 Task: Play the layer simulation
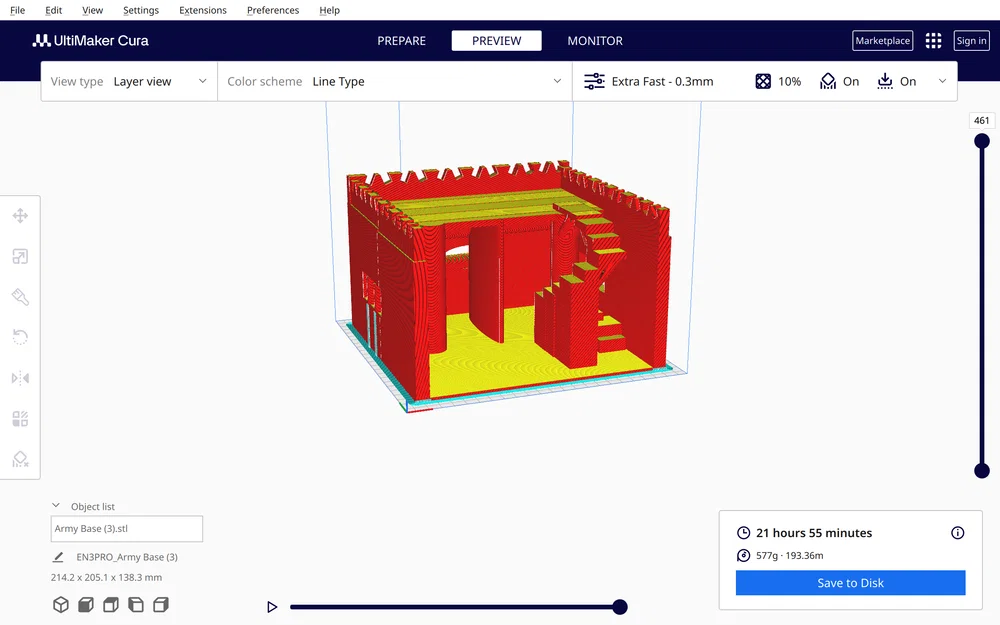pyautogui.click(x=272, y=607)
